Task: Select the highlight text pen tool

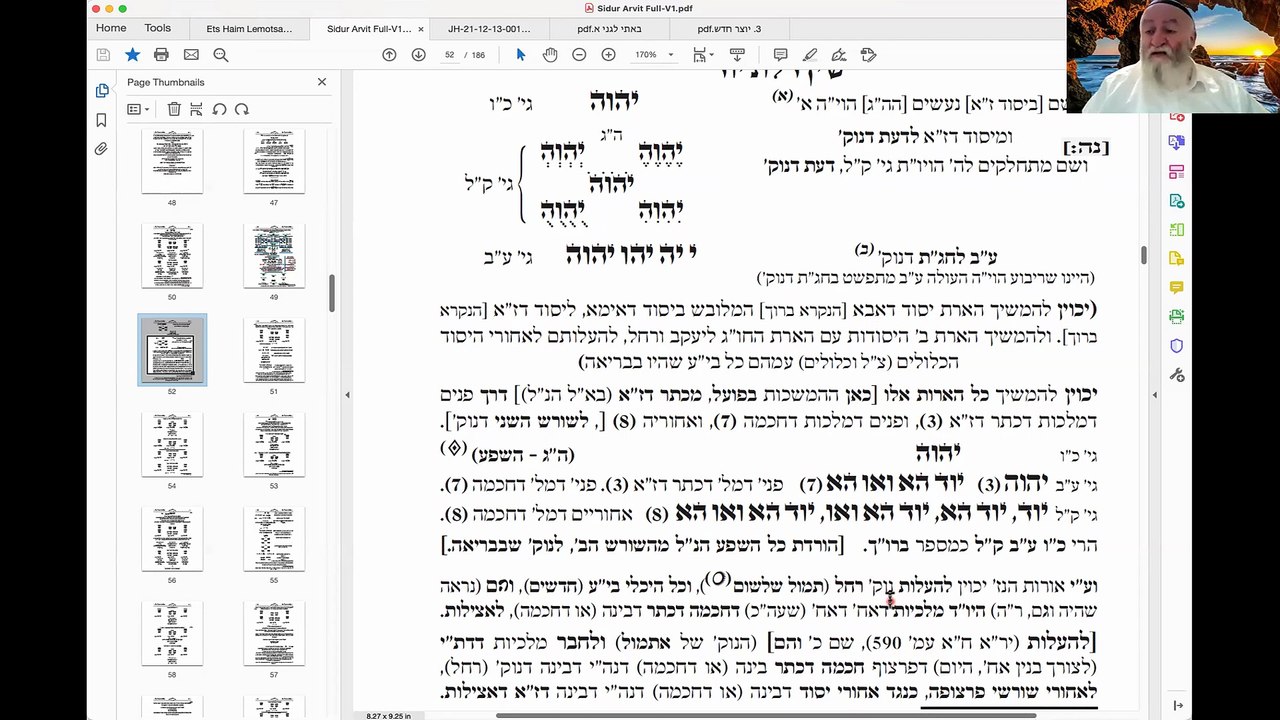Action: [x=810, y=55]
